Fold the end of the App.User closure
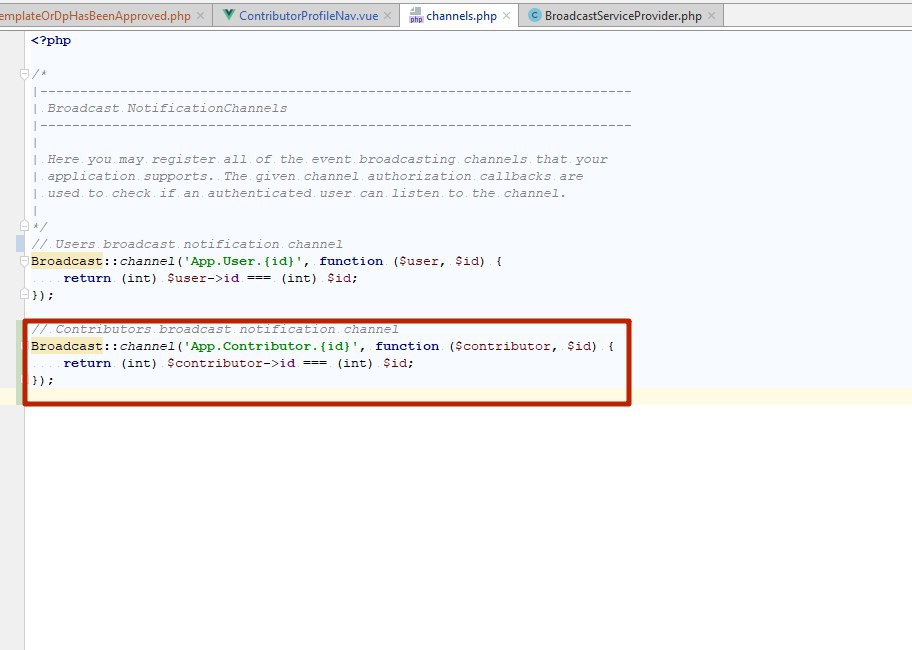912x650 pixels. point(24,294)
